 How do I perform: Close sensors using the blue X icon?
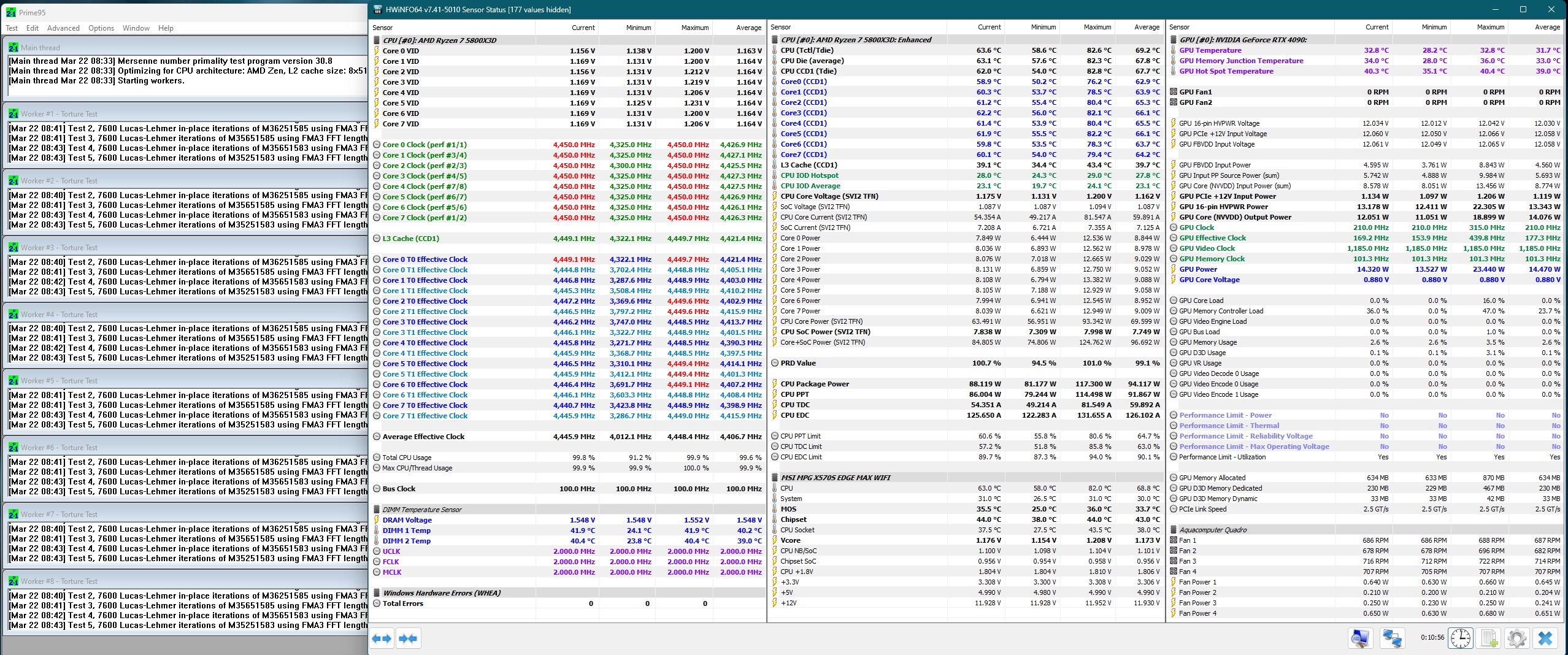[x=1545, y=638]
